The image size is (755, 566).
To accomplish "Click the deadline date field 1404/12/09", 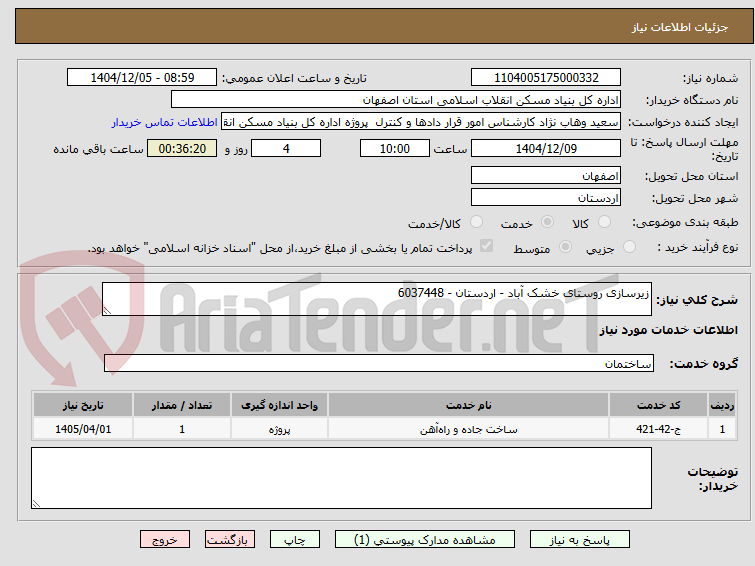I will click(546, 148).
